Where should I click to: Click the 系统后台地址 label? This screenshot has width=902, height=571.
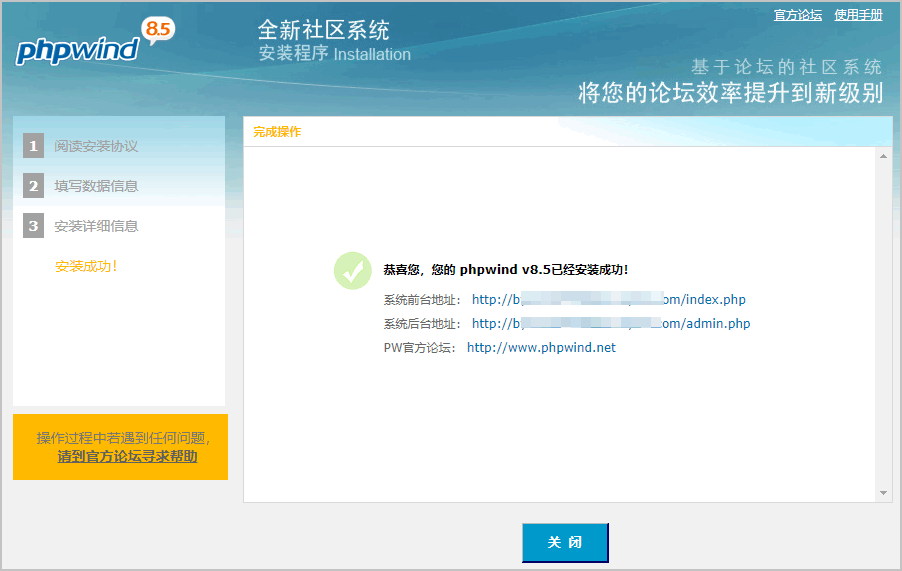pos(422,324)
